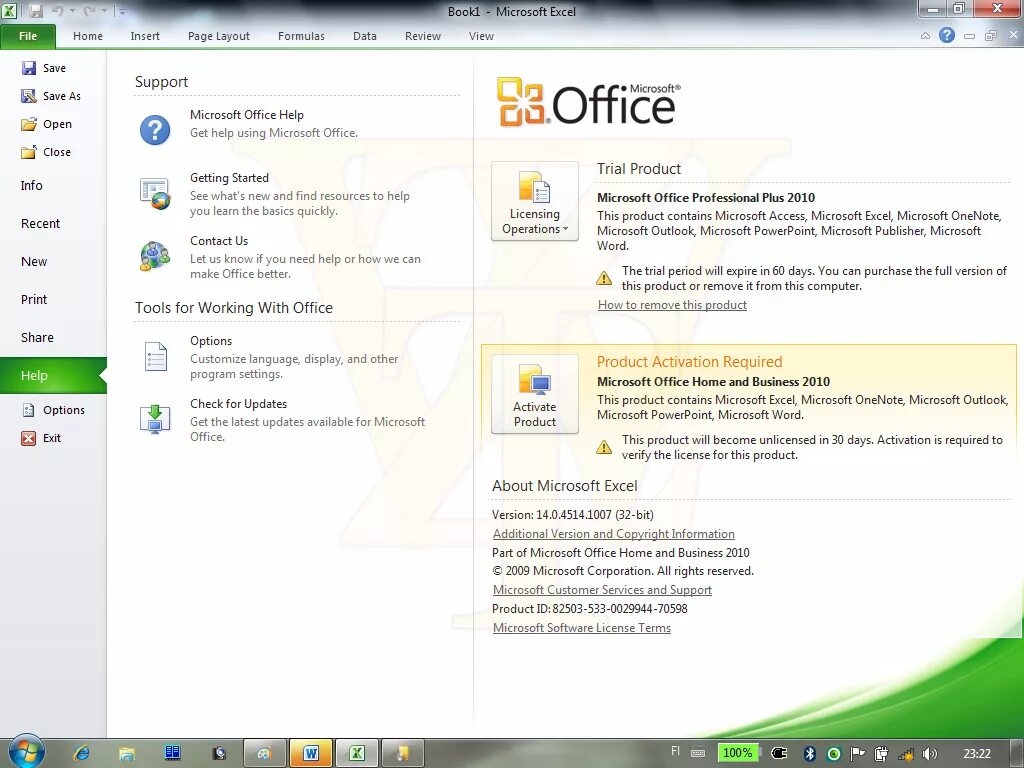Expand the Undo history dropdown arrow
Viewport: 1024px width, 768px height.
pyautogui.click(x=72, y=11)
